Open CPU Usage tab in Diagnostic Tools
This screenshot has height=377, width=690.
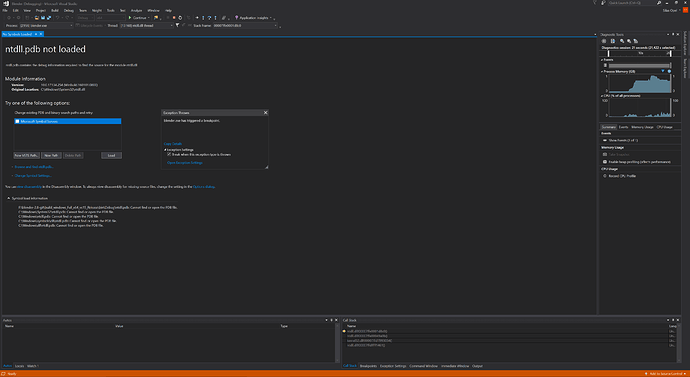pyautogui.click(x=664, y=127)
